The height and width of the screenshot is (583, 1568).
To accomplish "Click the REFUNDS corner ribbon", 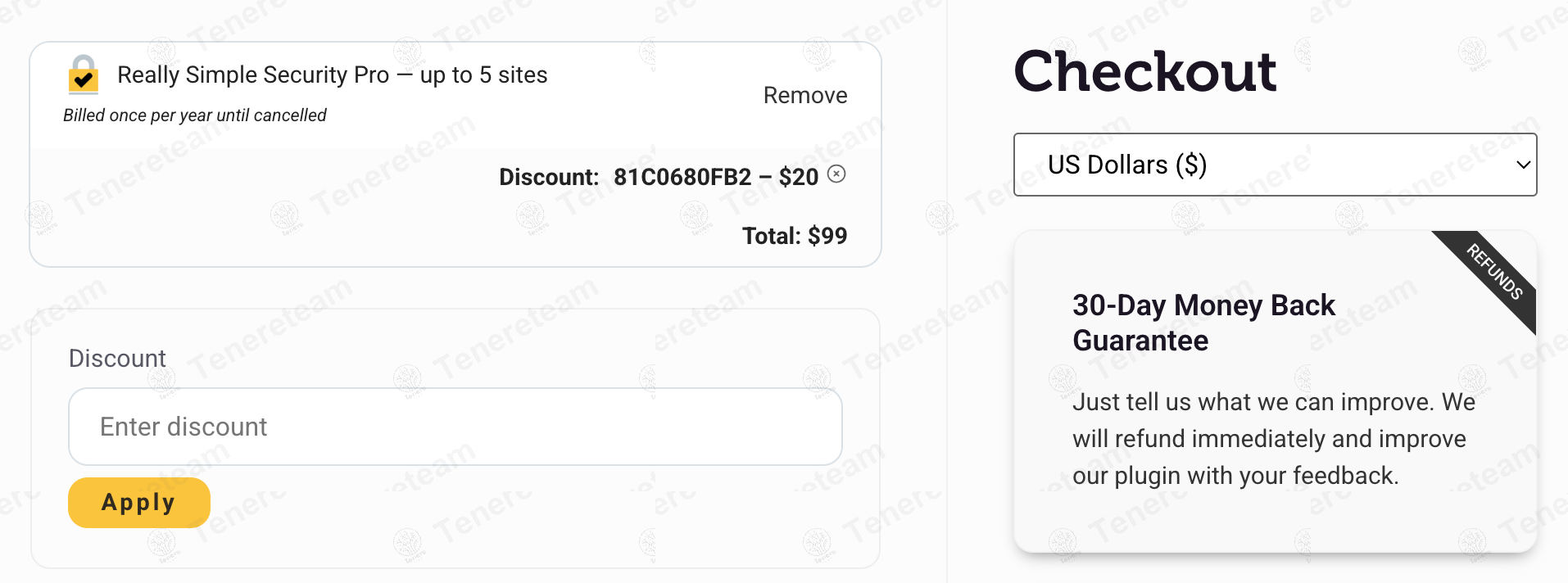I will pyautogui.click(x=1495, y=272).
